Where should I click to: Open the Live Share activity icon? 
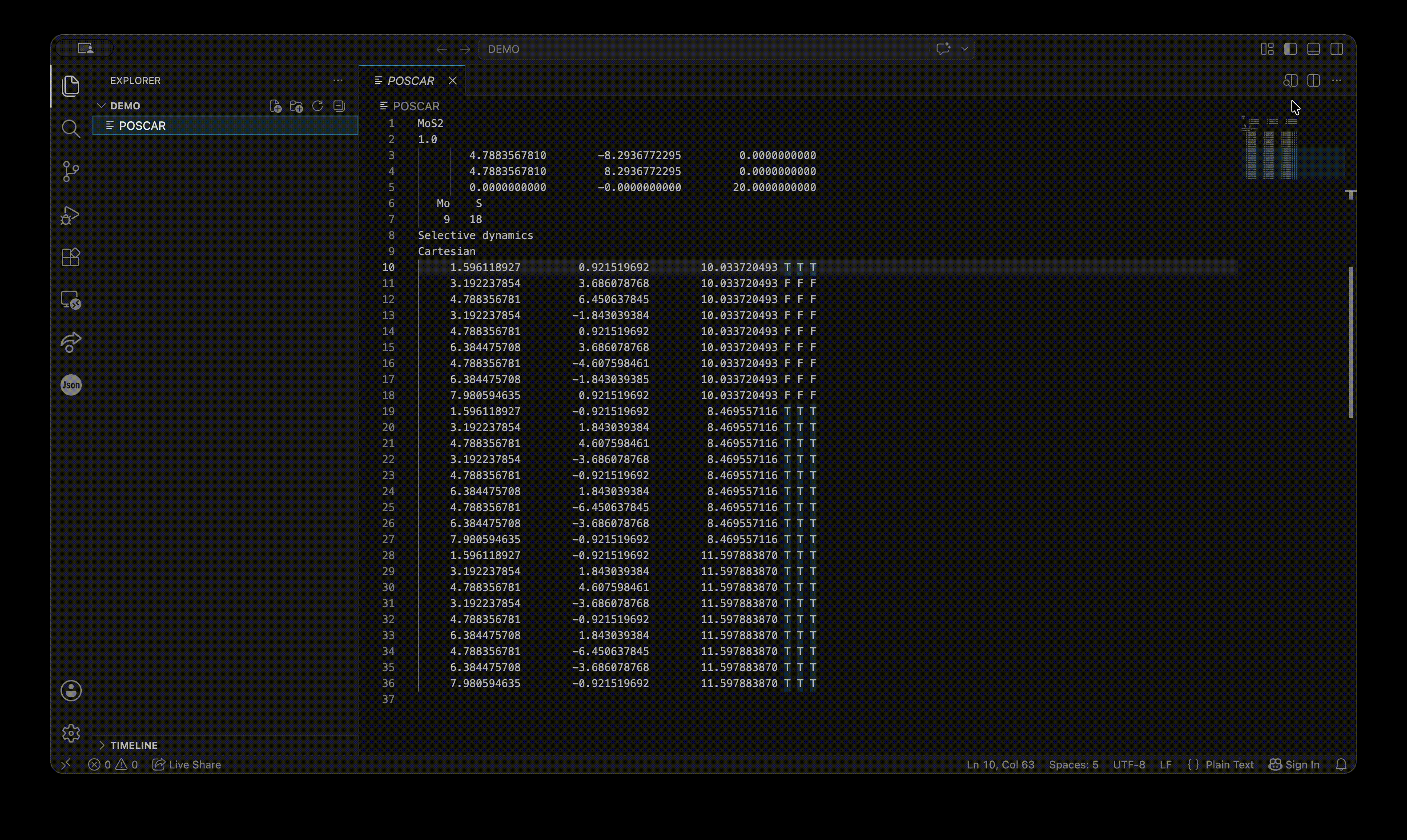[x=71, y=343]
